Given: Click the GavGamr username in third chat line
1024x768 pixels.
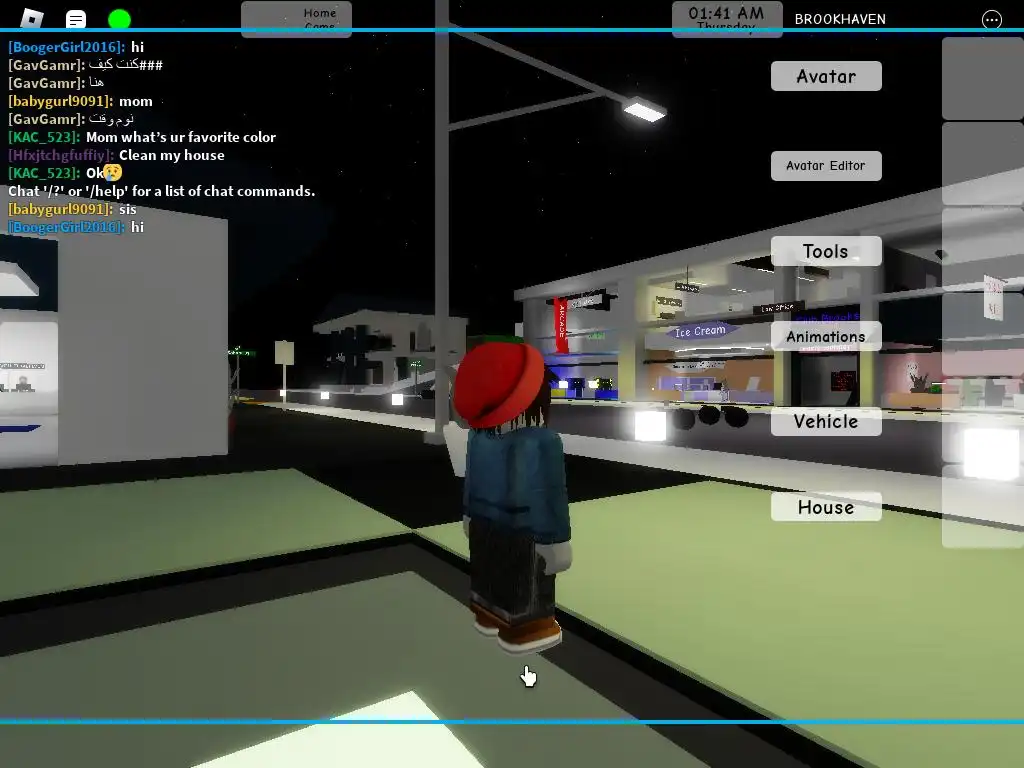Looking at the screenshot, I should pyautogui.click(x=46, y=83).
